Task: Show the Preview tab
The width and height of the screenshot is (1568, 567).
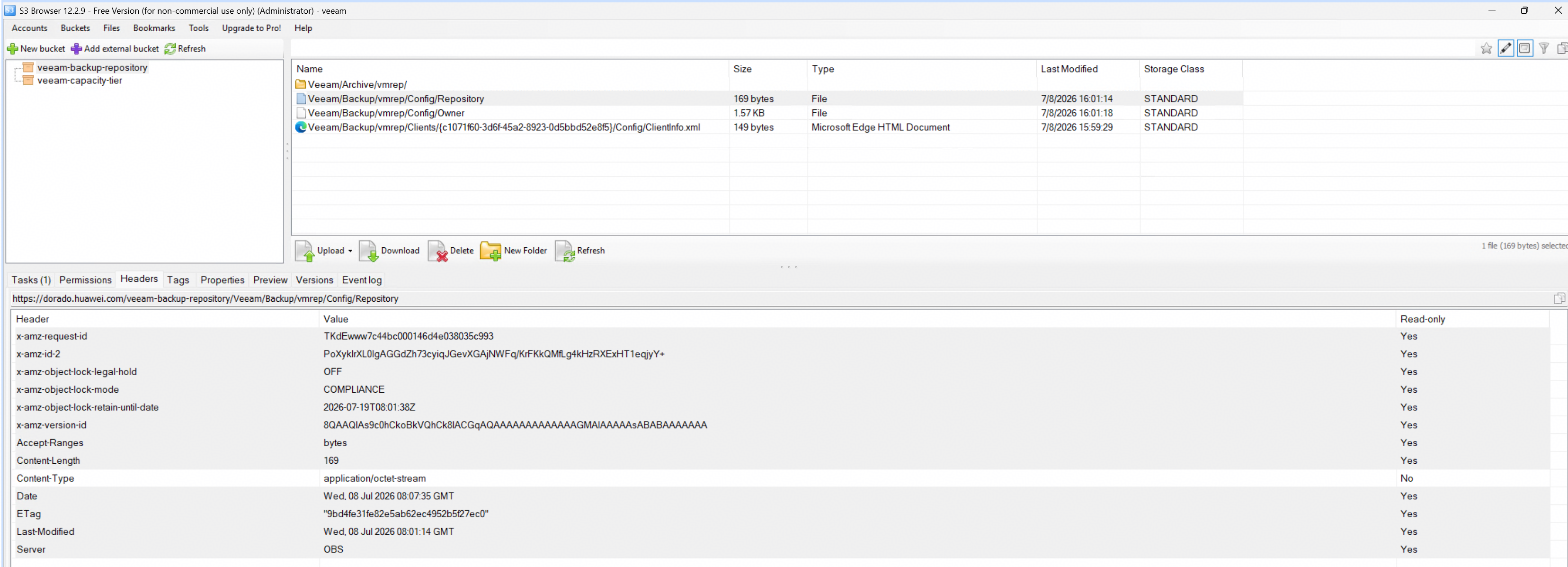Action: (x=270, y=280)
